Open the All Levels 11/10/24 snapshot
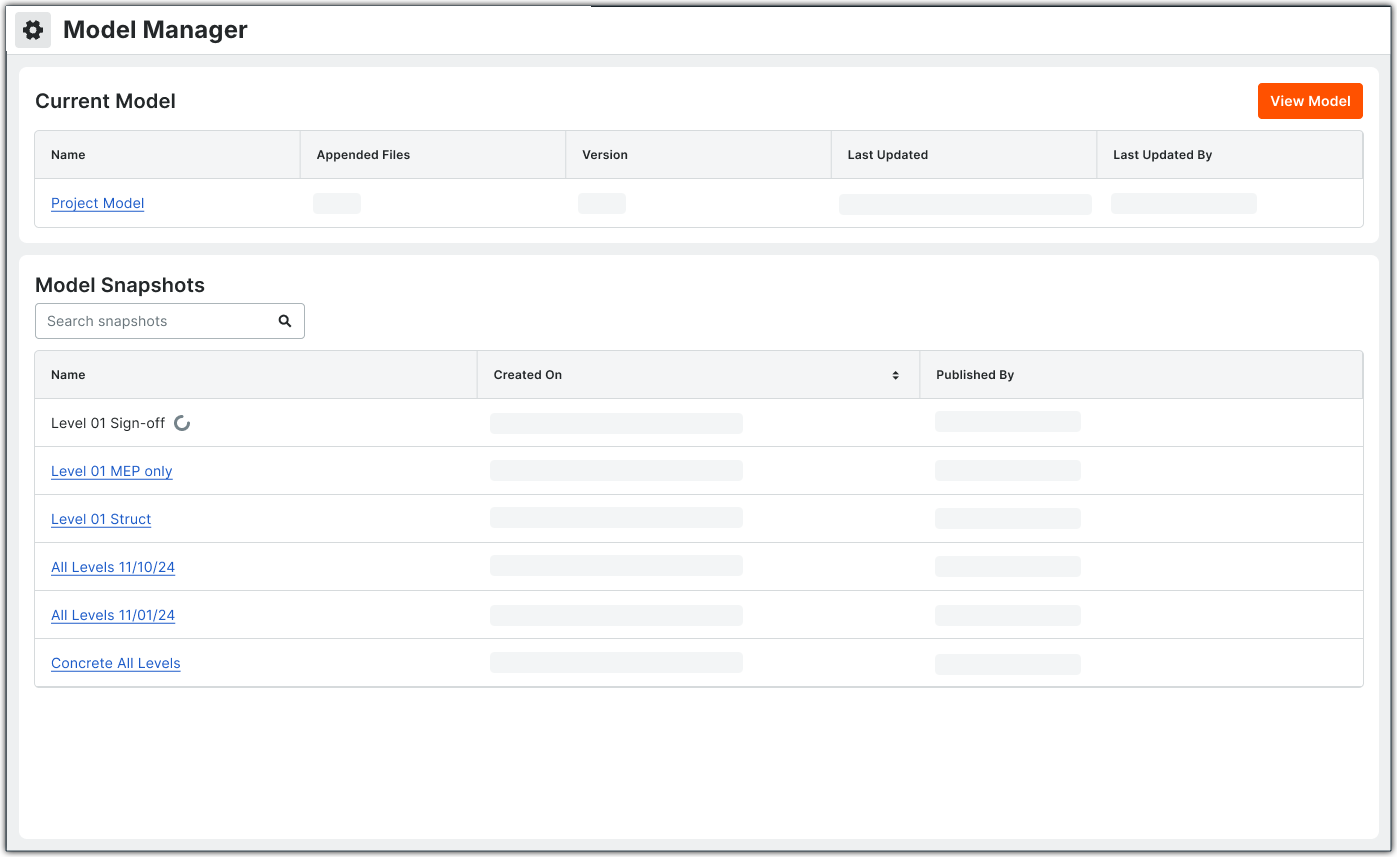 pos(113,567)
